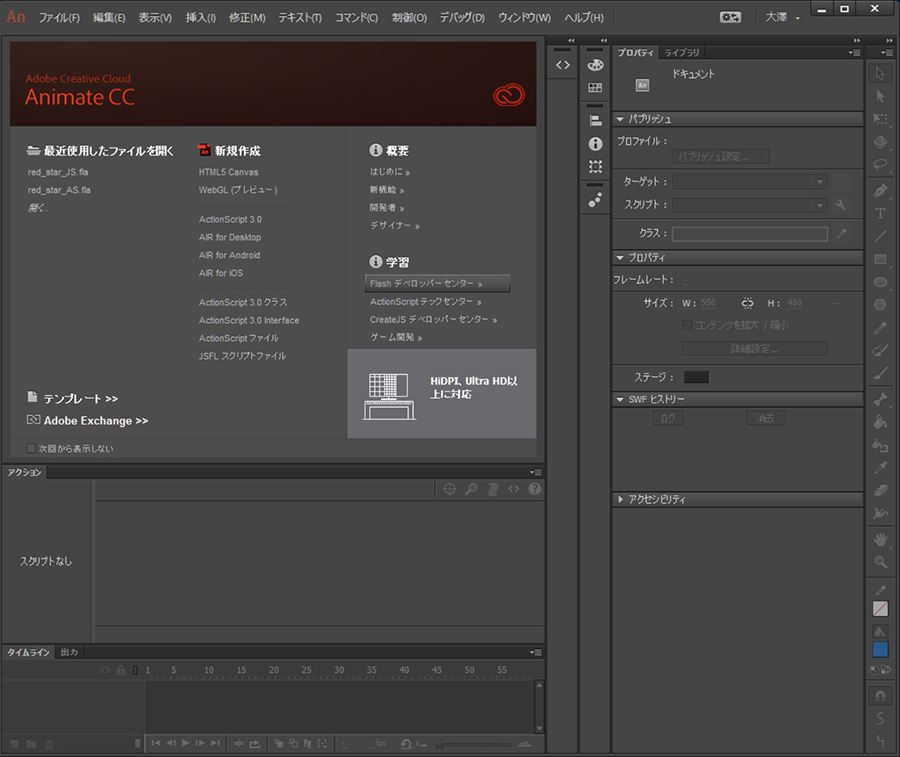Open recent file red_star_JS.fla
This screenshot has height=757, width=900.
[x=58, y=172]
